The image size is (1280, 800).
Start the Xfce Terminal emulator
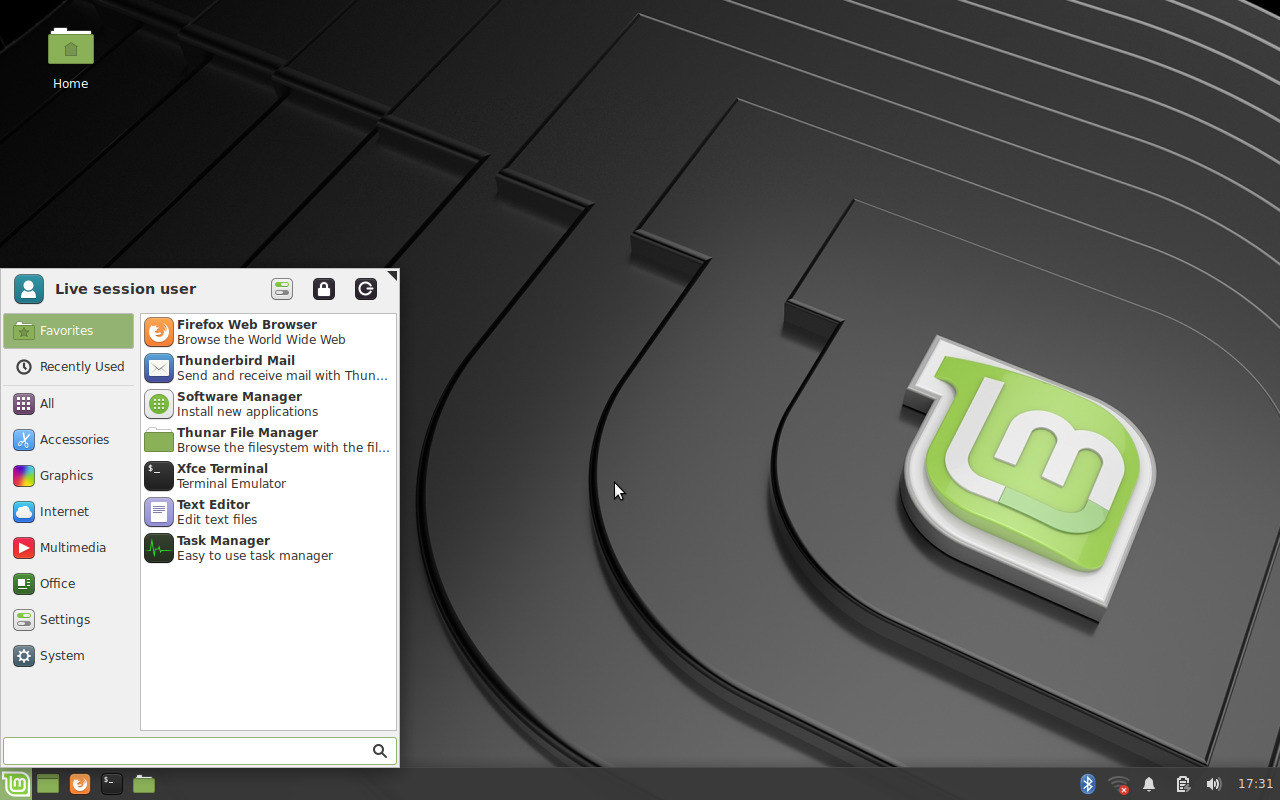coord(222,475)
